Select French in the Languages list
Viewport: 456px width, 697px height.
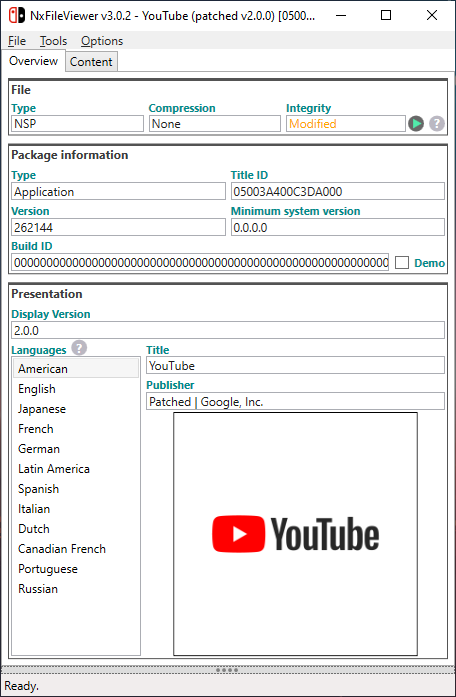[x=76, y=429]
